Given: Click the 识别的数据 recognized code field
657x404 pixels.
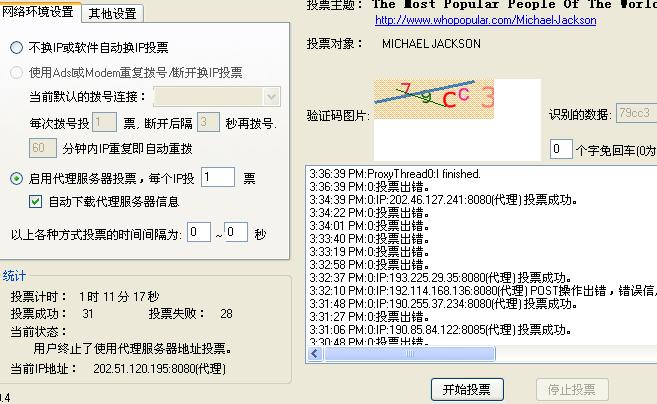Looking at the screenshot, I should coord(636,113).
